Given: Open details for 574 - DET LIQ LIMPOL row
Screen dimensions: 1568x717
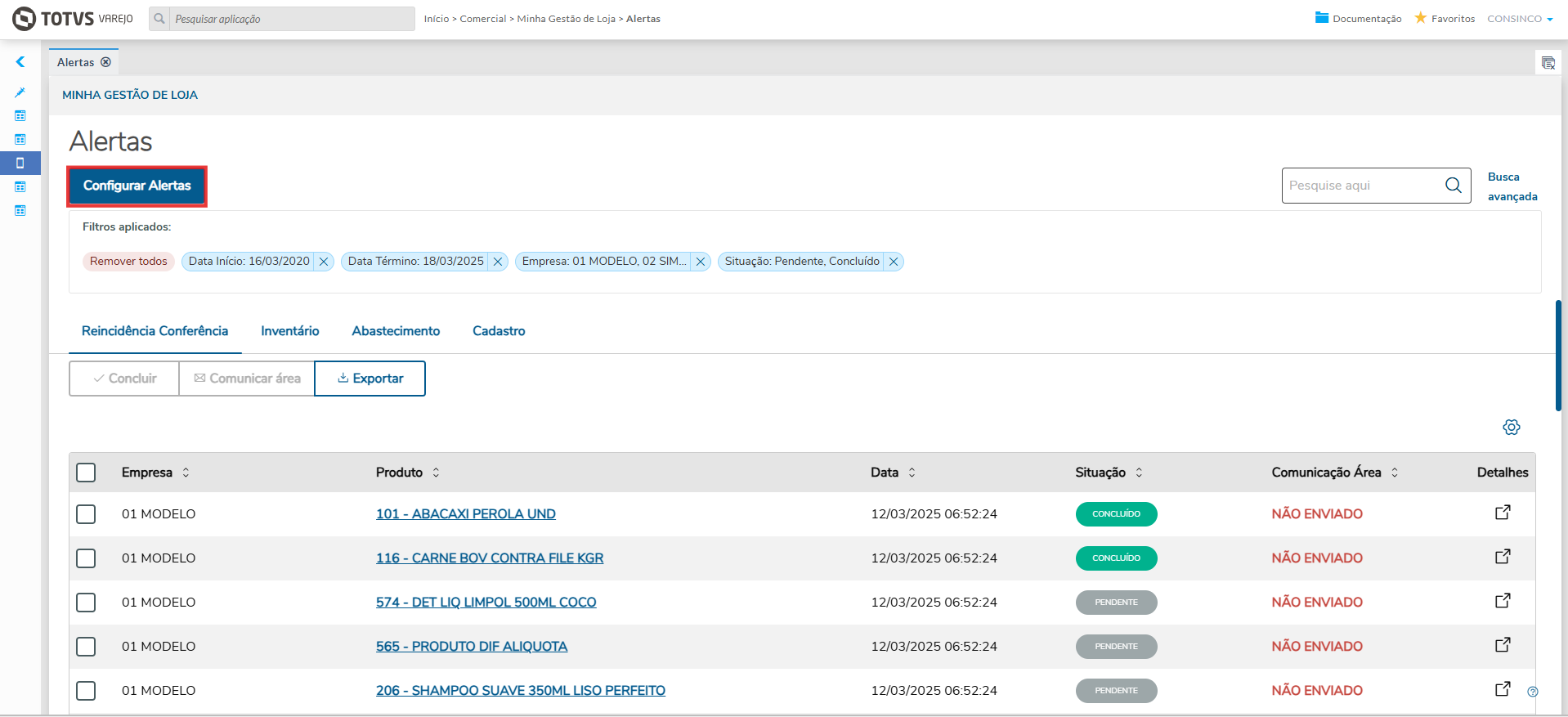Looking at the screenshot, I should coord(1503,601).
